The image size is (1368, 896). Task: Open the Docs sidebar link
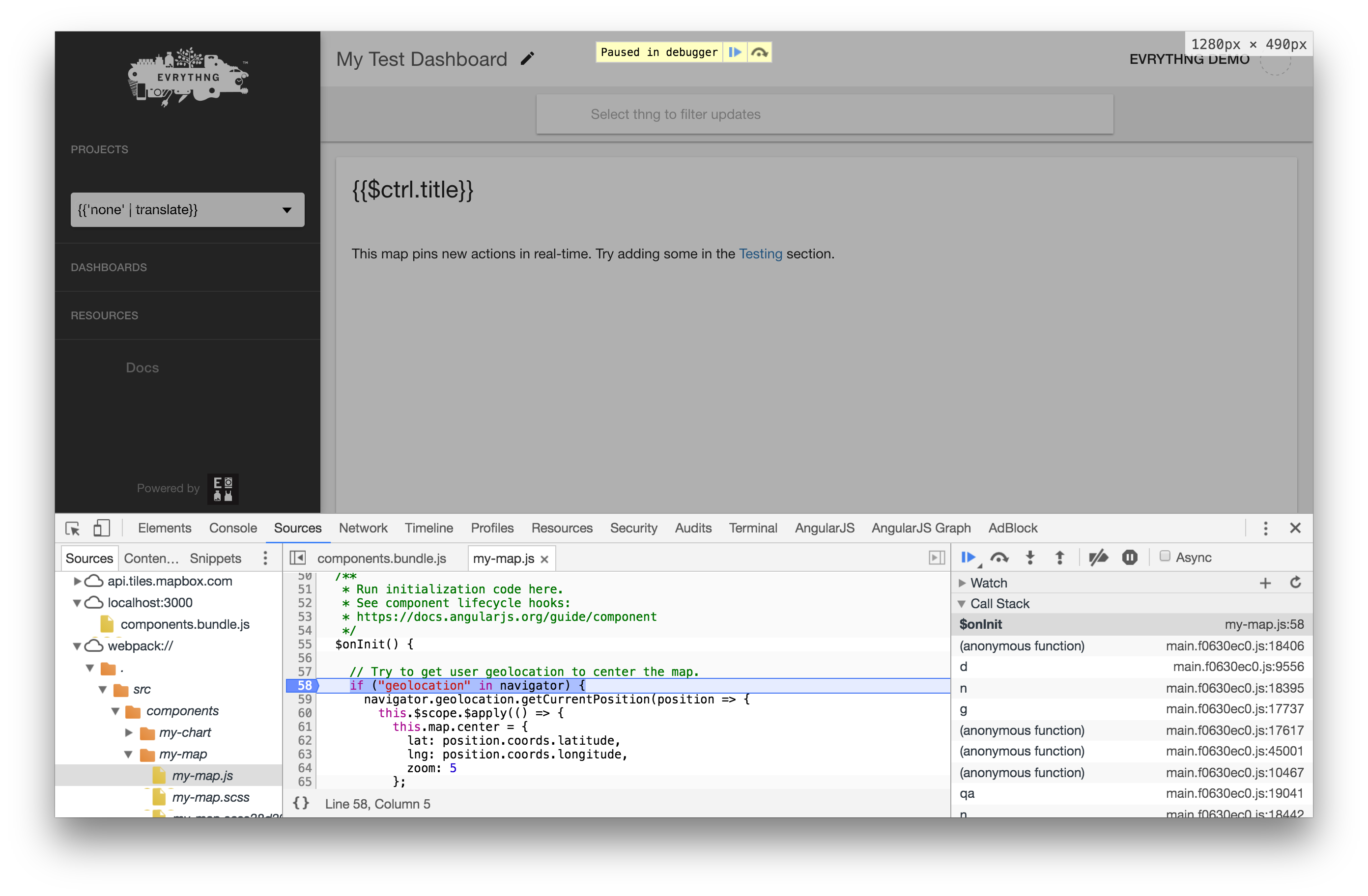(142, 368)
